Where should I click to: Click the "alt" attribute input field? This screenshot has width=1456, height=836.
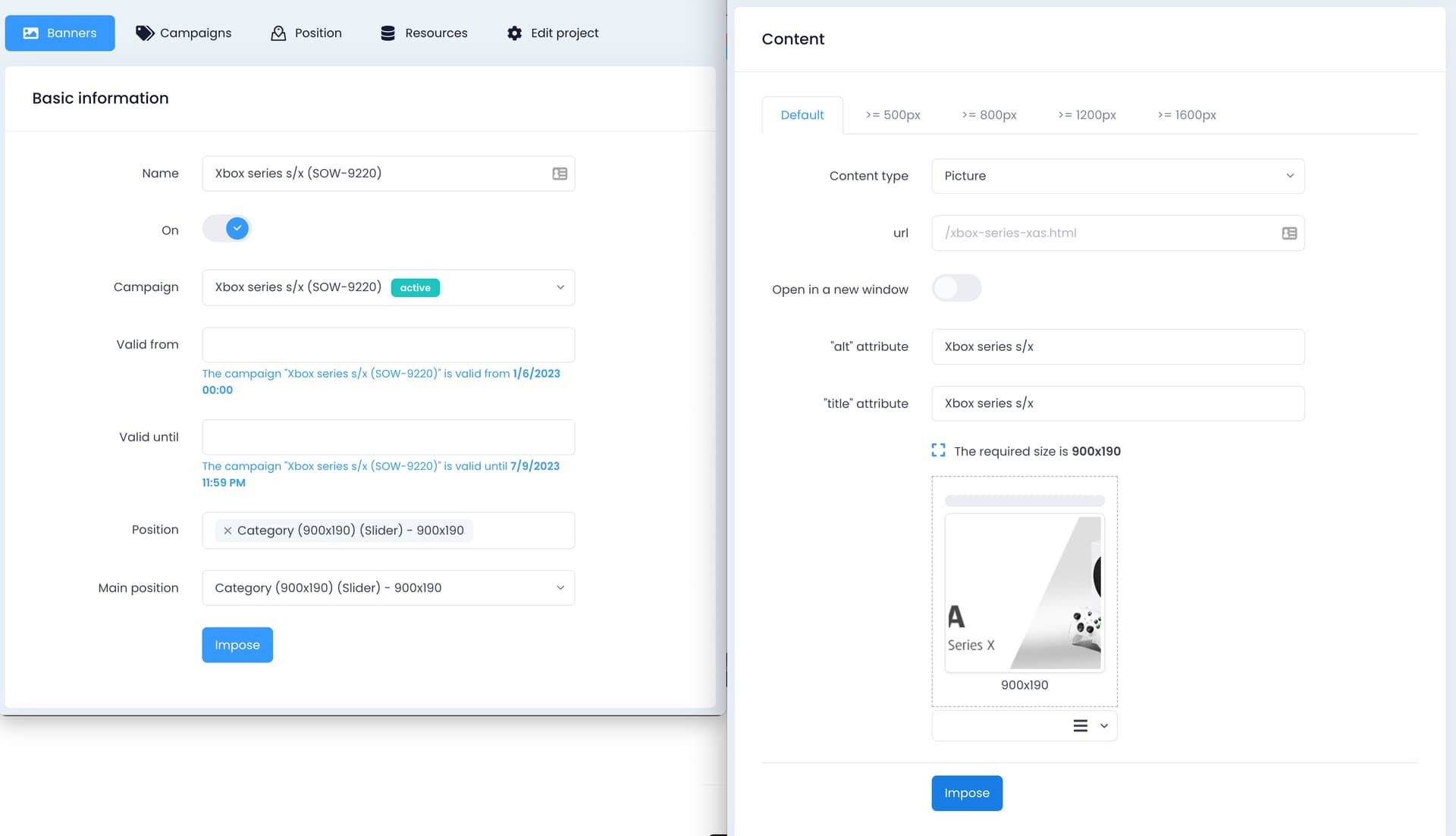click(x=1118, y=346)
